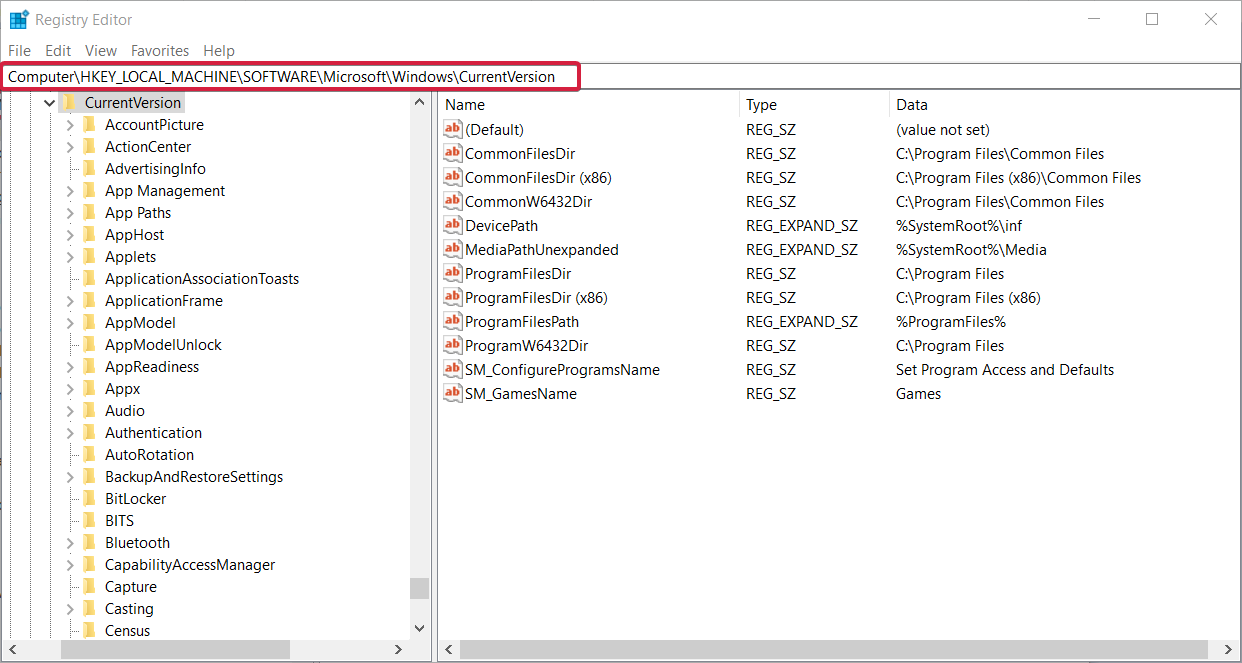Click the icon beside ProgramFilesPath
The image size is (1242, 663).
(x=453, y=321)
